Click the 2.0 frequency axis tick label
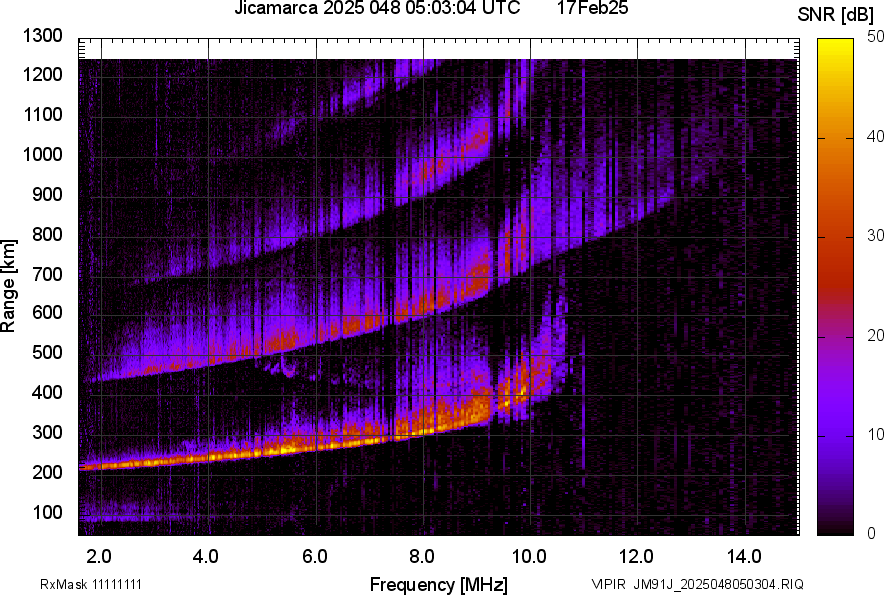The image size is (884, 595). coord(99,555)
